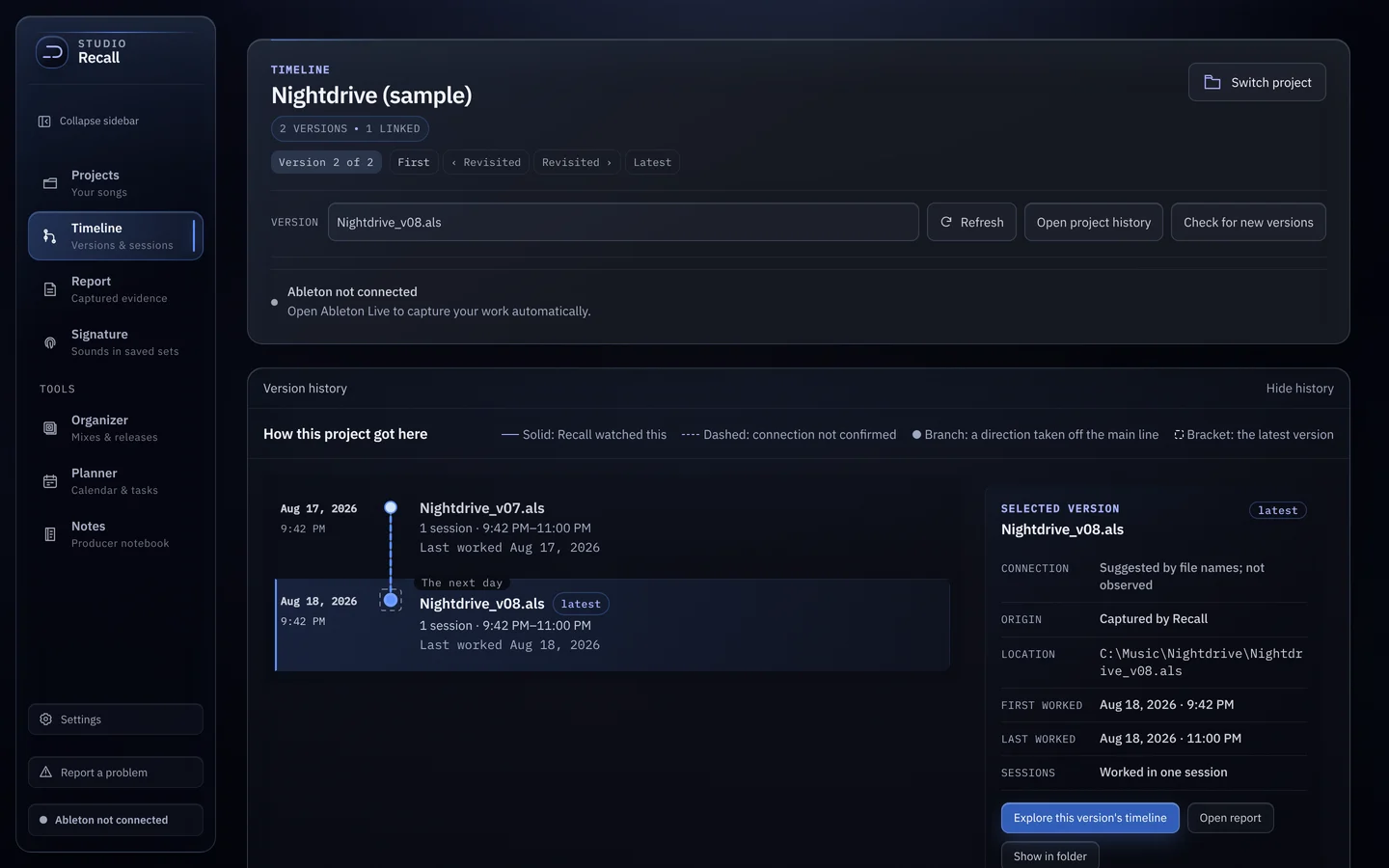Click the right chevron beside Revisited

[609, 162]
